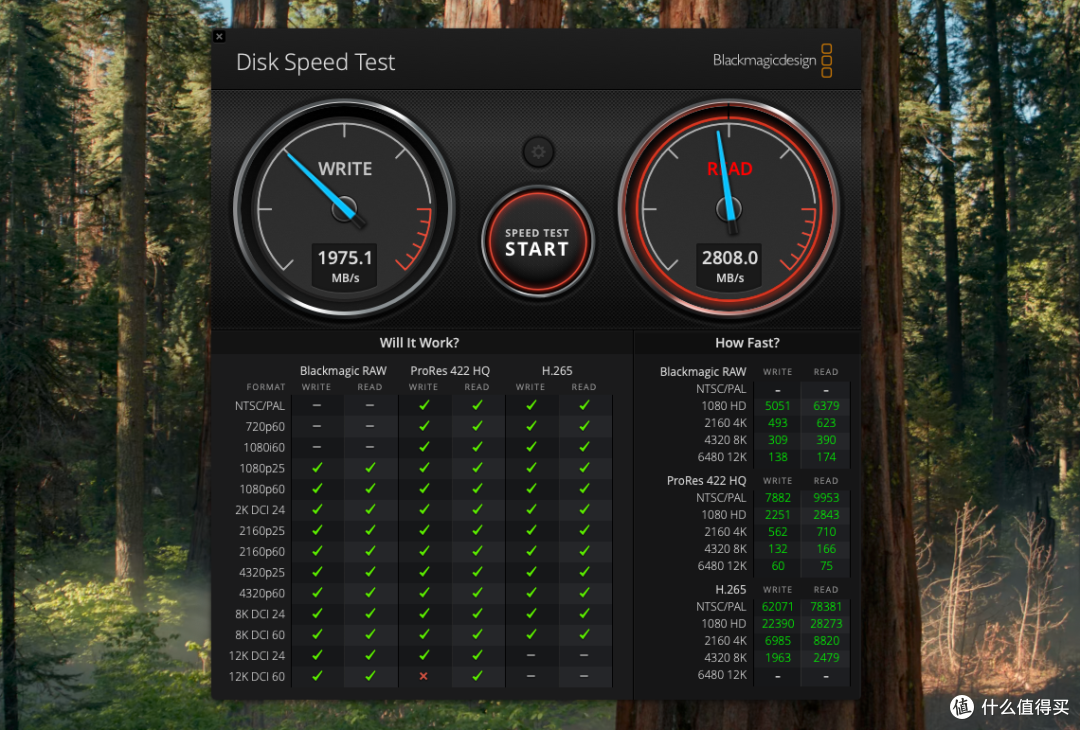
Task: Click the READ gauge dial
Action: [x=729, y=207]
